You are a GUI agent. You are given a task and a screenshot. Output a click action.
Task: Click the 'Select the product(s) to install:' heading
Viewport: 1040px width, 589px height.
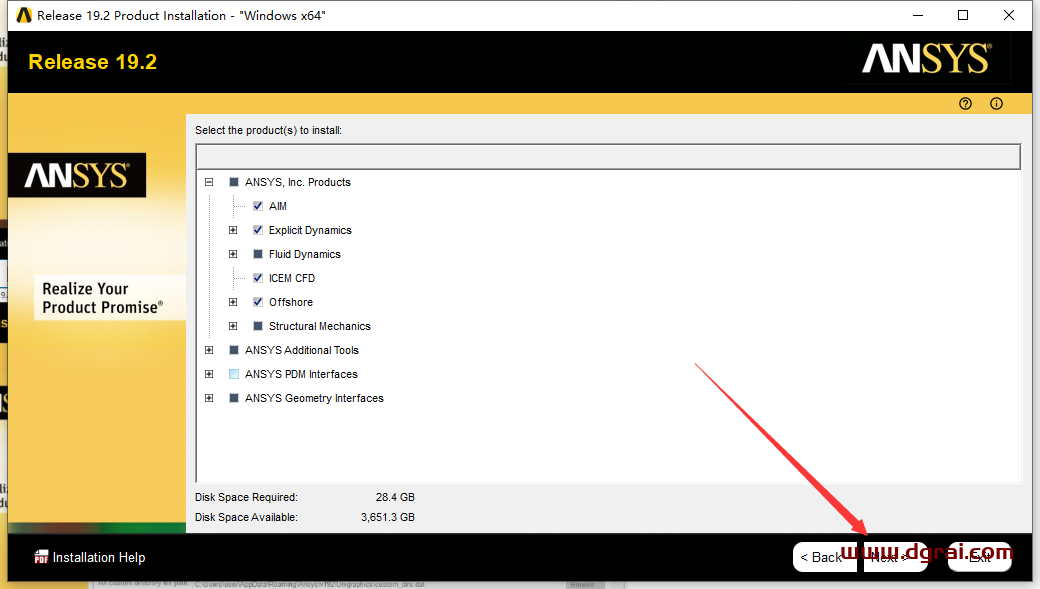click(x=269, y=131)
